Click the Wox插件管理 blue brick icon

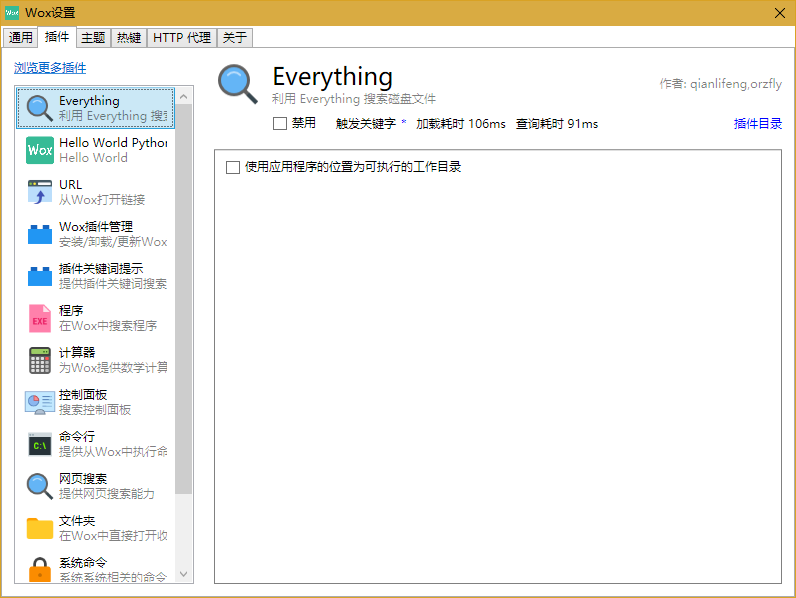(x=40, y=234)
